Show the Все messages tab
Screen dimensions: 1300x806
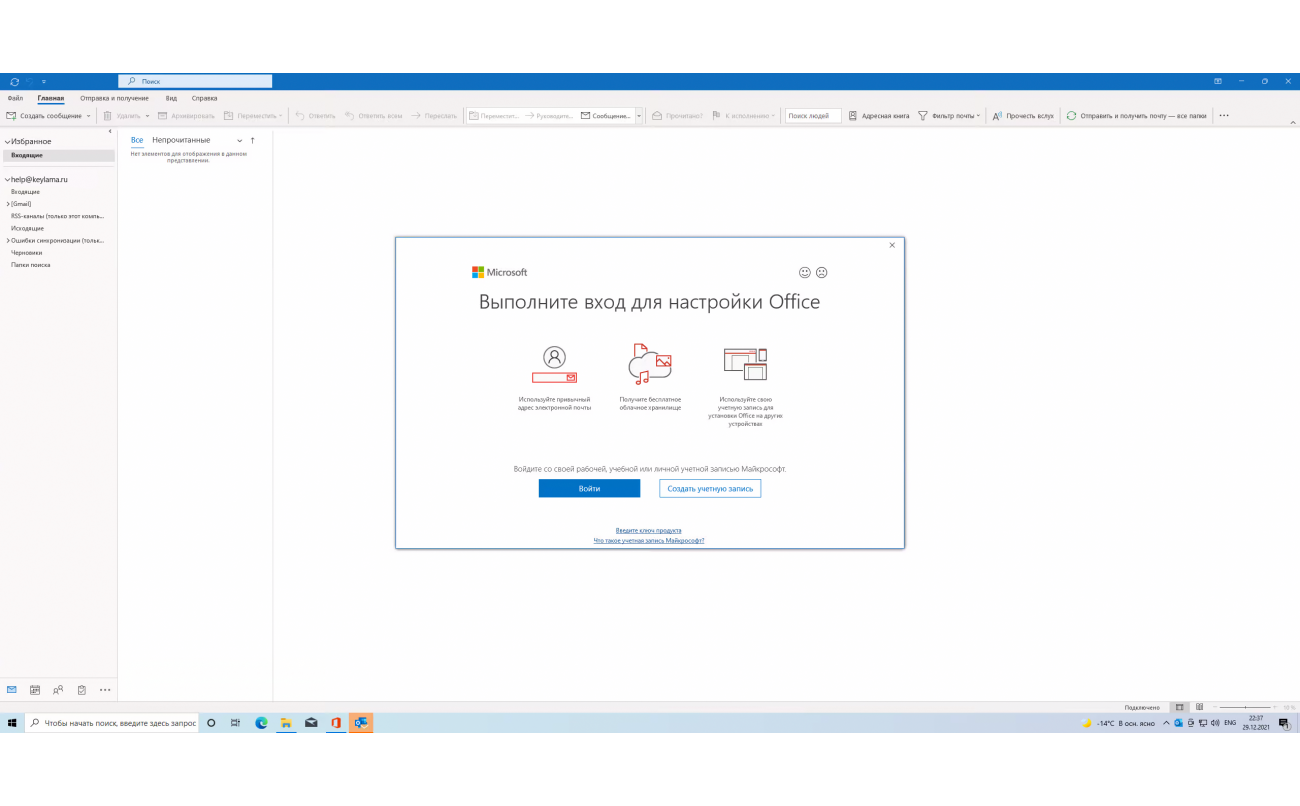tap(137, 140)
